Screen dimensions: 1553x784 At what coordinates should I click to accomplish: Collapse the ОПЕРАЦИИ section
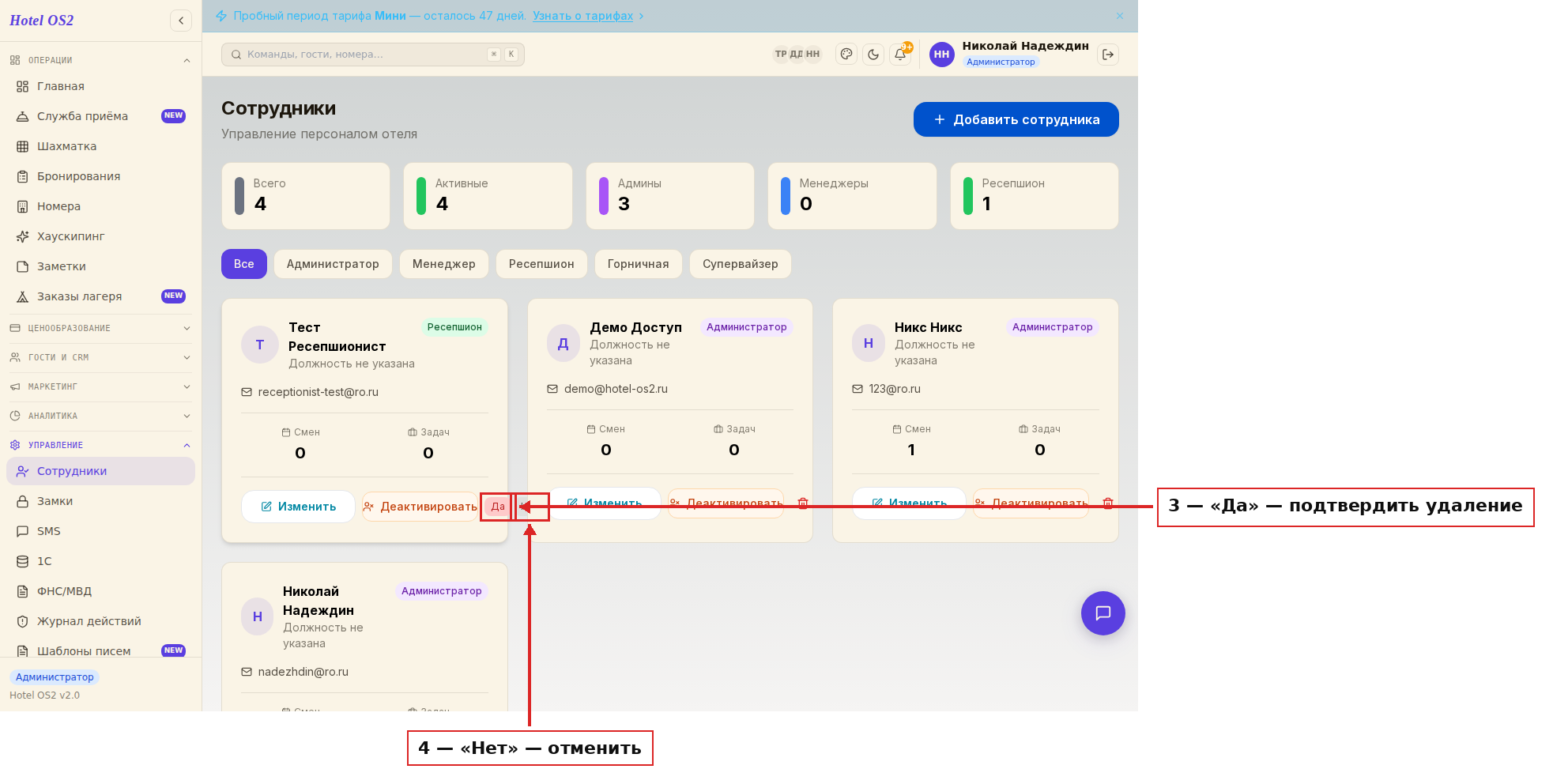(100, 60)
